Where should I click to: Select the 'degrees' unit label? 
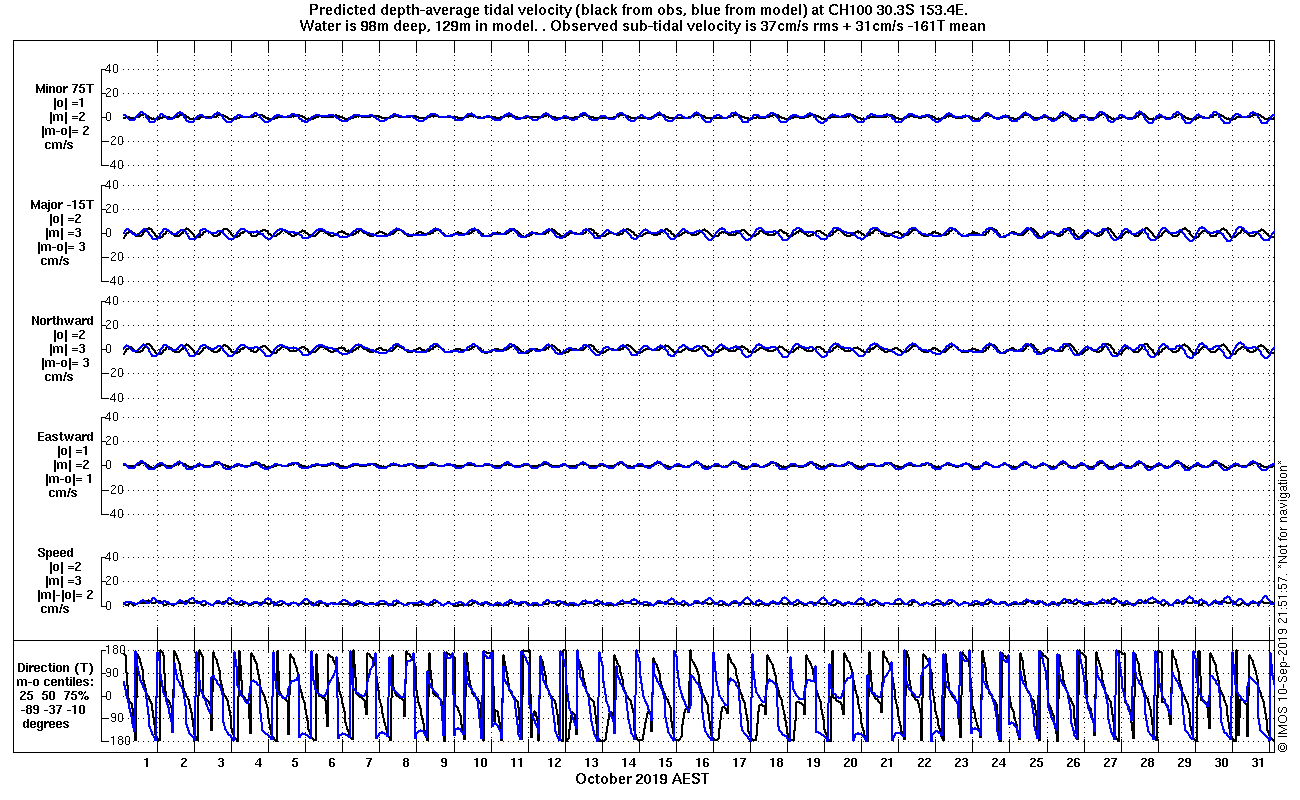(x=46, y=724)
